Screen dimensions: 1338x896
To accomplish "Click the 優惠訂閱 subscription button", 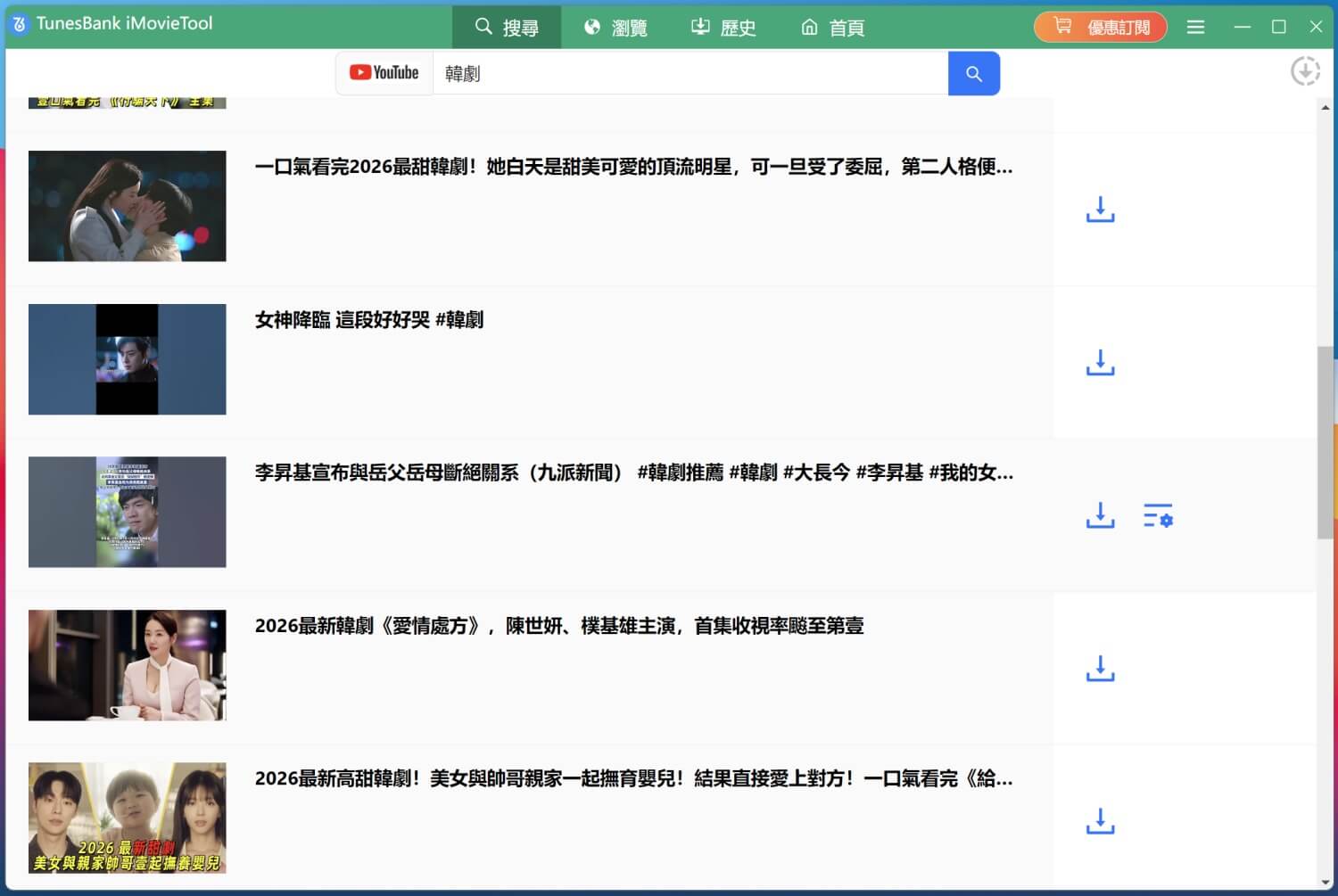I will click(x=1100, y=27).
